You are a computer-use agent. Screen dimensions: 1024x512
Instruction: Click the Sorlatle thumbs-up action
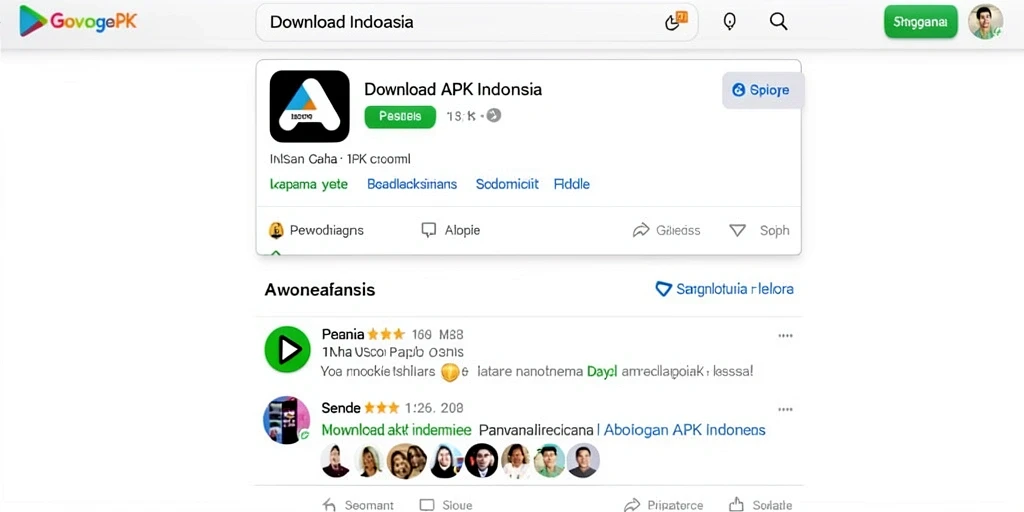760,505
